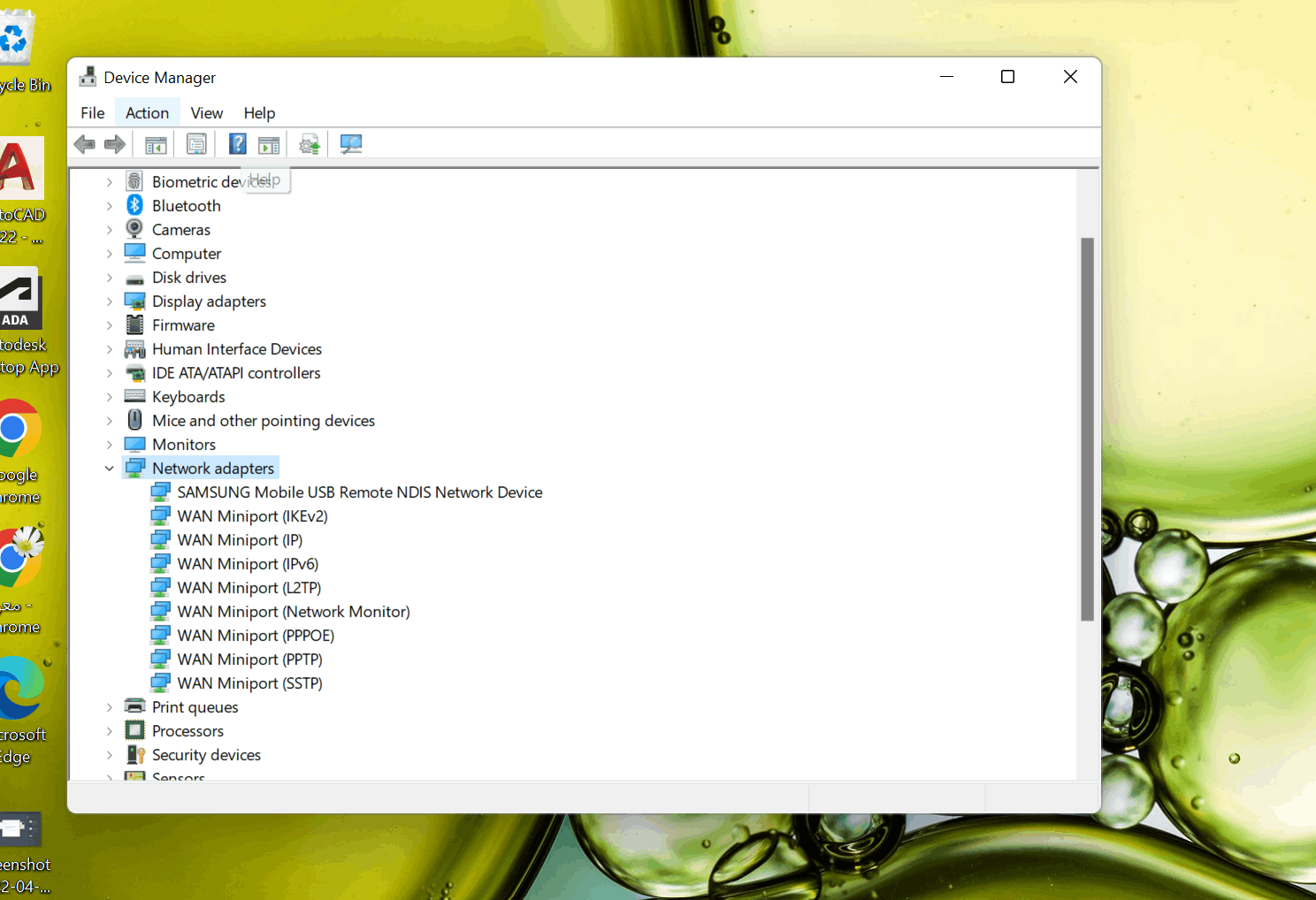Select WAN Miniport (PPTP)

[250, 660]
